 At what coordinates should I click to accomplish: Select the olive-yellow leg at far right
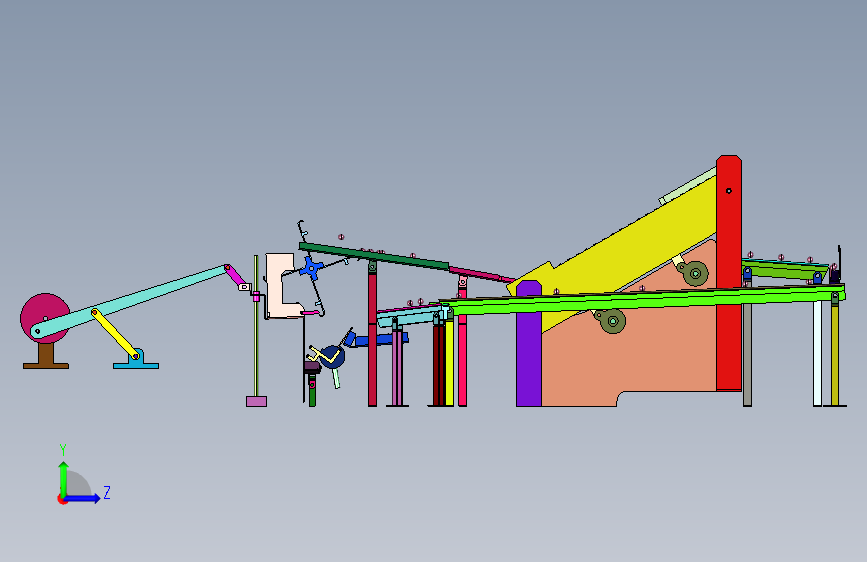[x=835, y=352]
